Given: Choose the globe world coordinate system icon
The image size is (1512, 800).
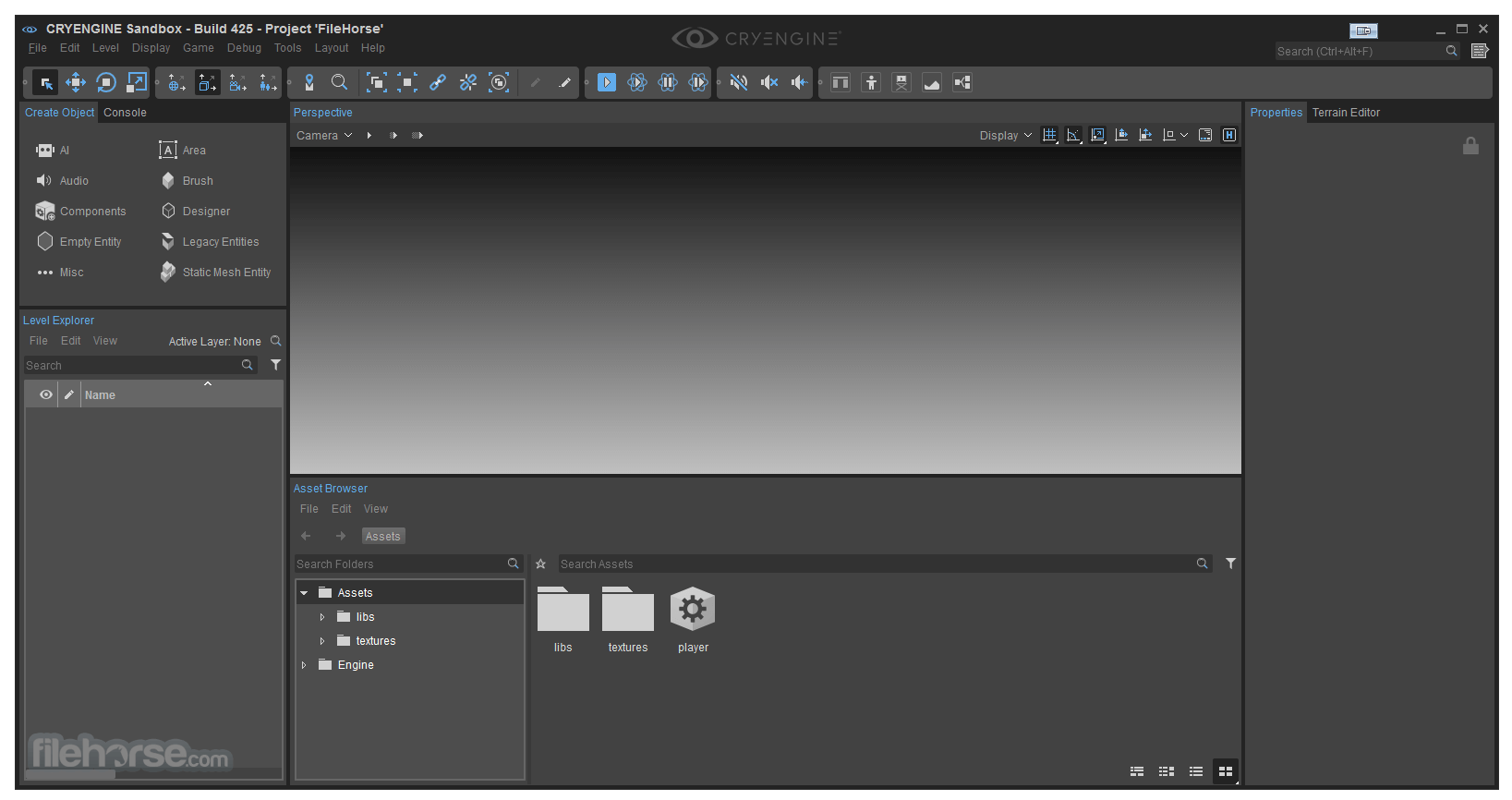Looking at the screenshot, I should pyautogui.click(x=176, y=83).
